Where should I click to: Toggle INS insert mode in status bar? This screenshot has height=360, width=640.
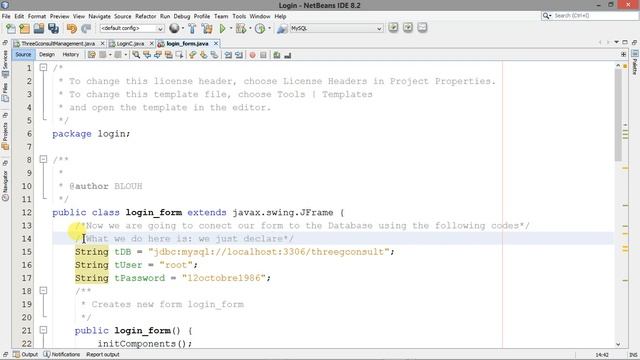point(633,355)
